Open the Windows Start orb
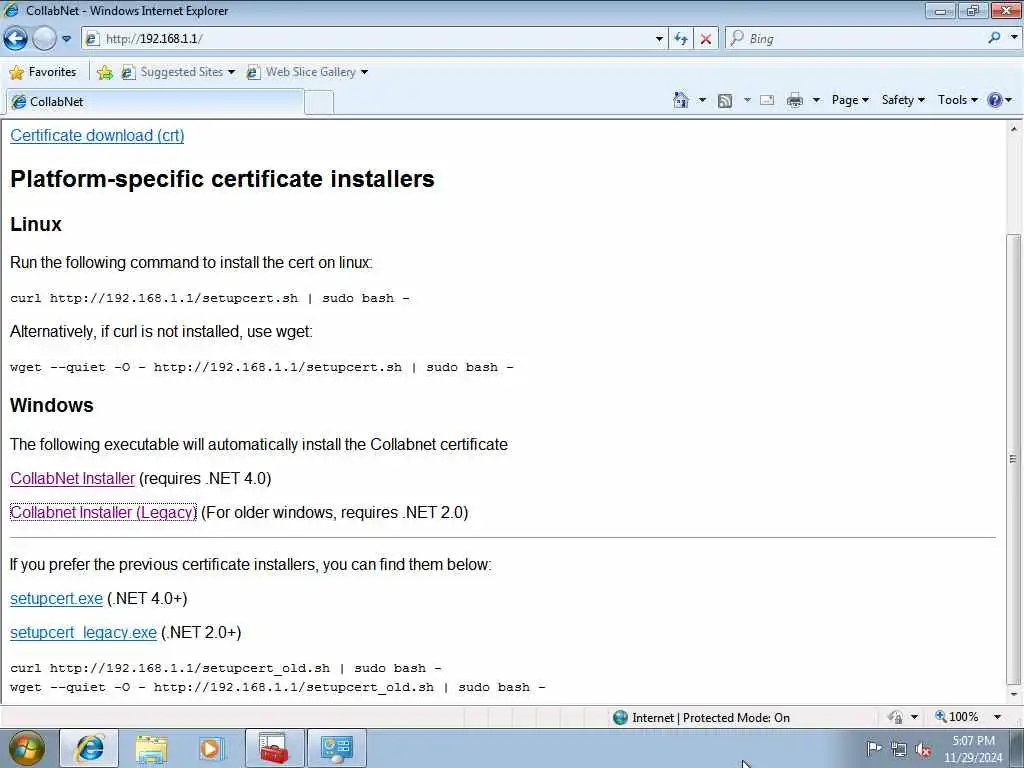Image resolution: width=1024 pixels, height=768 pixels. click(27, 748)
